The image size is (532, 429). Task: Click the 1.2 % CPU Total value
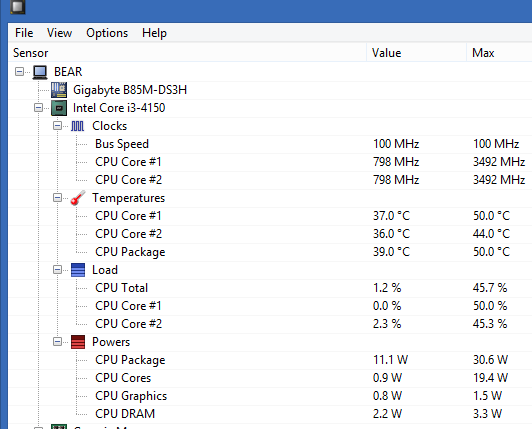pos(387,288)
